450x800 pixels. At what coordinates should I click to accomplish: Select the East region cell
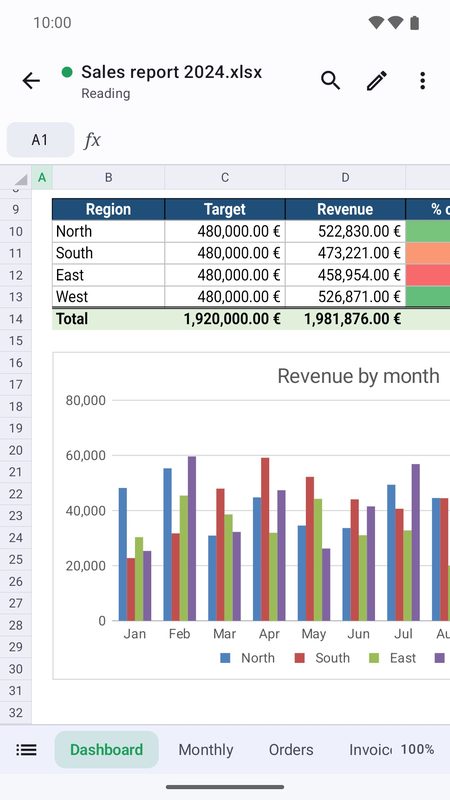[x=108, y=275]
